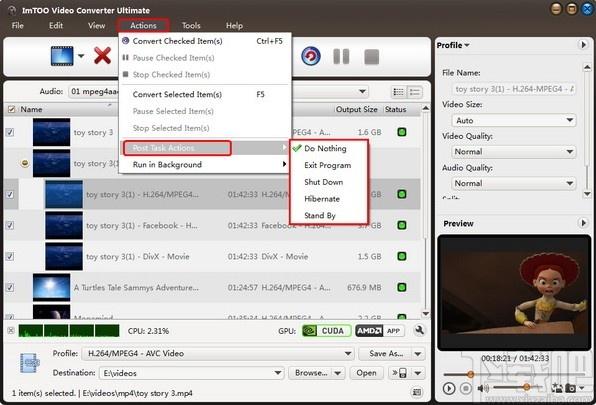
Task: Click status indicator of toy story 3 row
Action: [402, 132]
